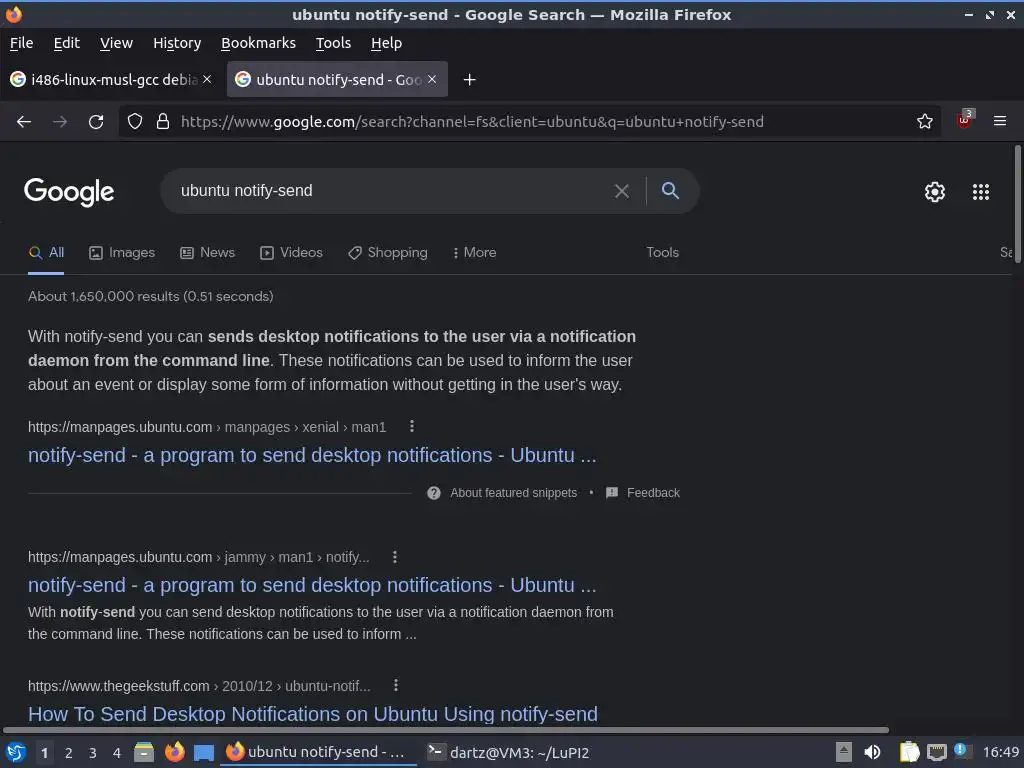Open the volume control tray icon

point(872,752)
